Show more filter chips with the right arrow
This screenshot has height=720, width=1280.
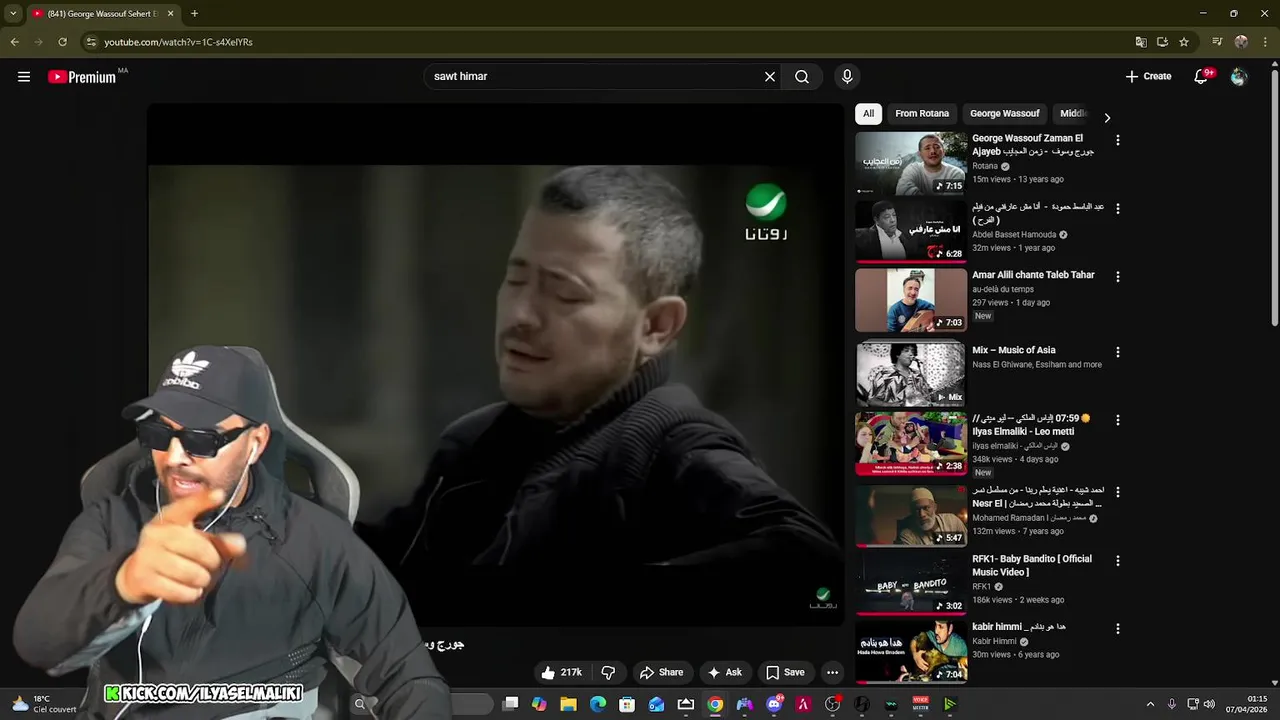[x=1107, y=118]
